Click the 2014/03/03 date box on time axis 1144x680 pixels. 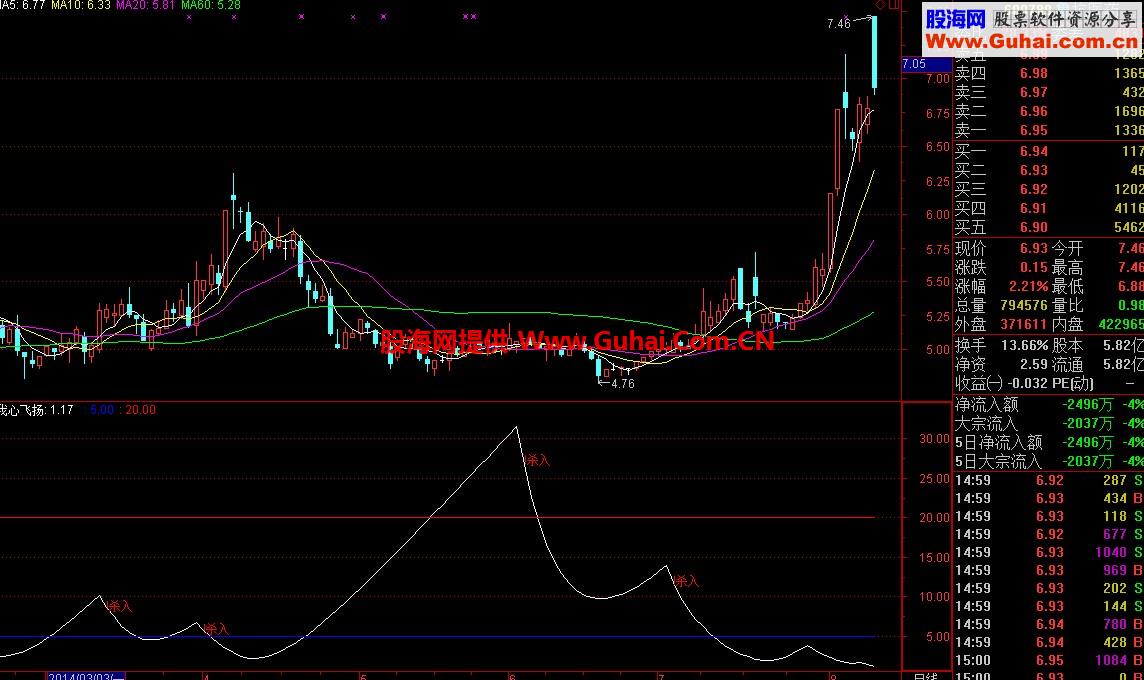(x=85, y=676)
